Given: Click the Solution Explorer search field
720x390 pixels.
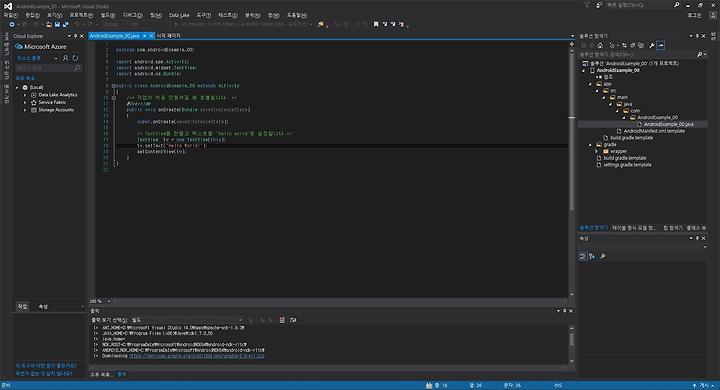Looking at the screenshot, I should pos(637,54).
